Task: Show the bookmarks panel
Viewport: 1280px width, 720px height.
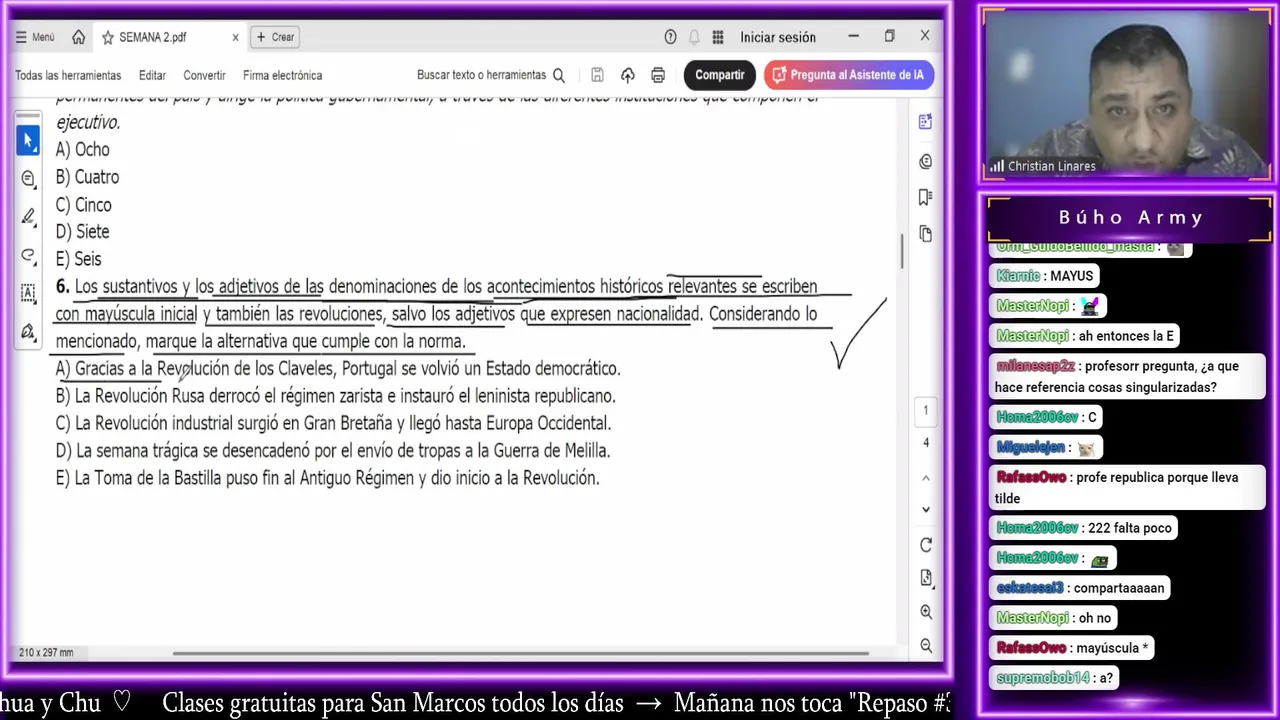Action: (x=925, y=197)
